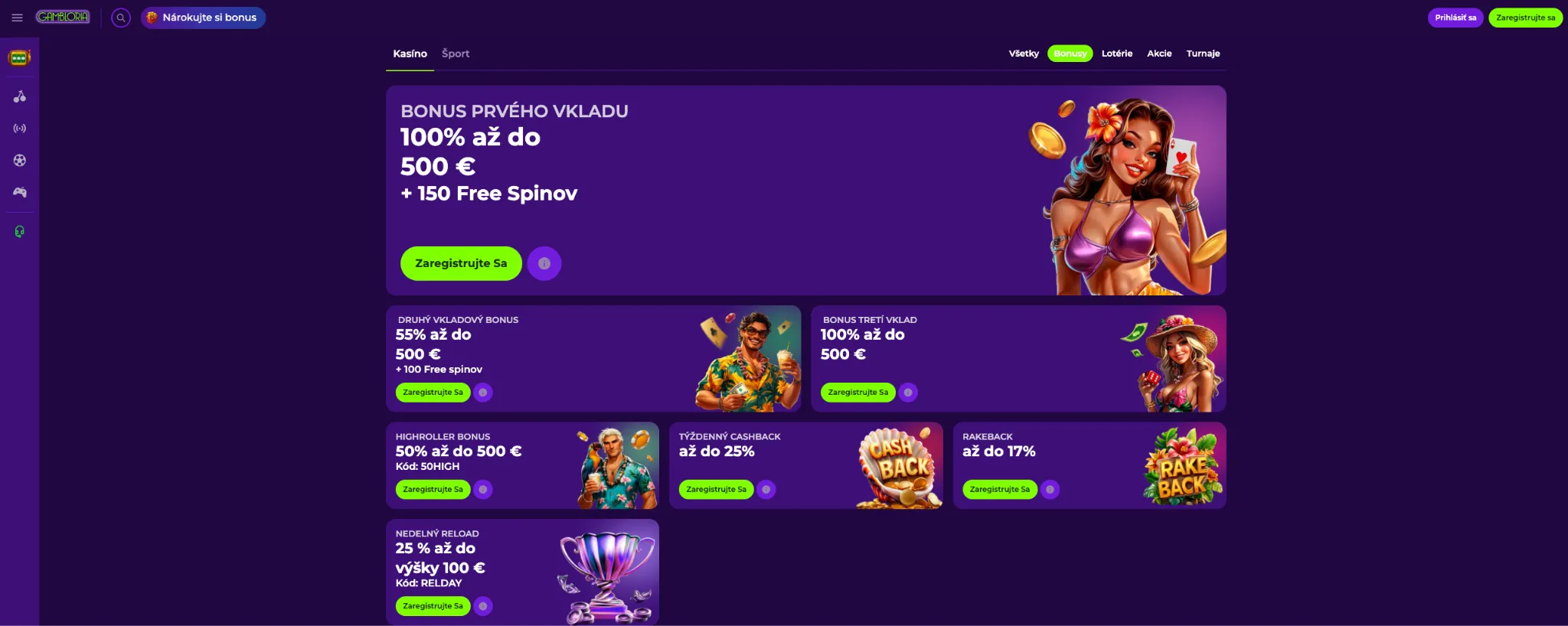Register in the Rakeback card
1568x626 pixels.
coord(1000,489)
